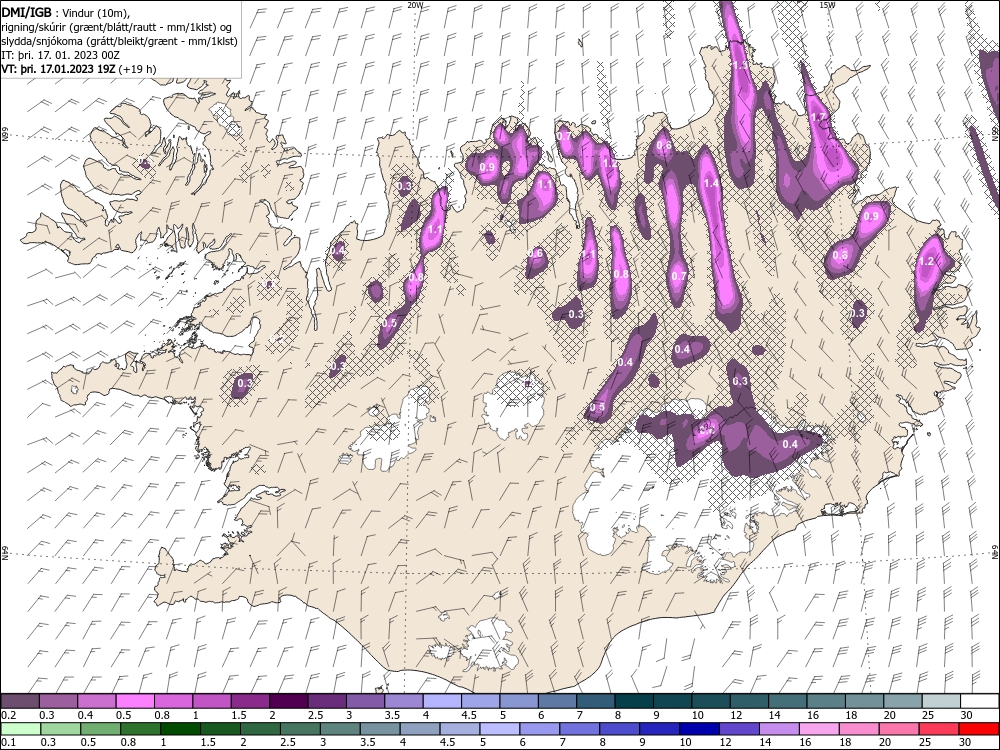Click the 'rigning/skúrir' legend description line

[x=117, y=27]
